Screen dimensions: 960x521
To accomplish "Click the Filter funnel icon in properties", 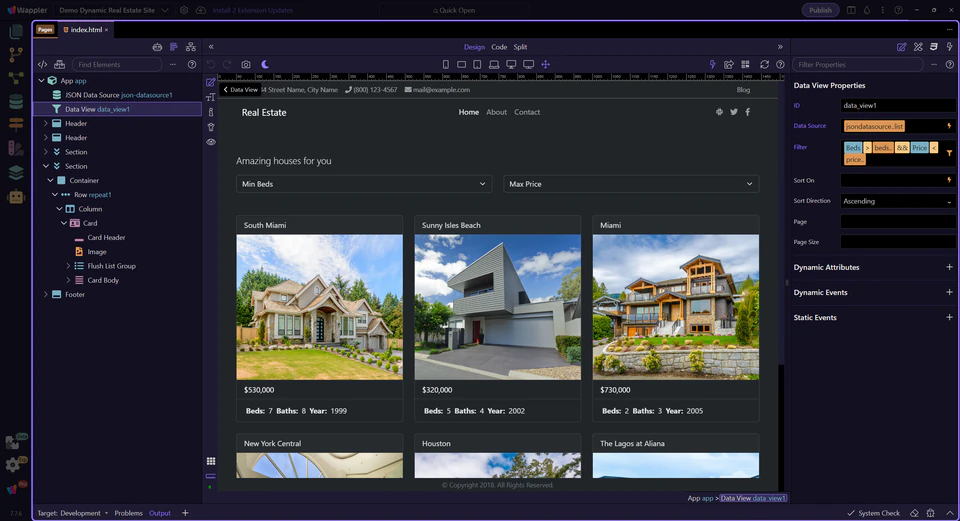I will (x=949, y=153).
